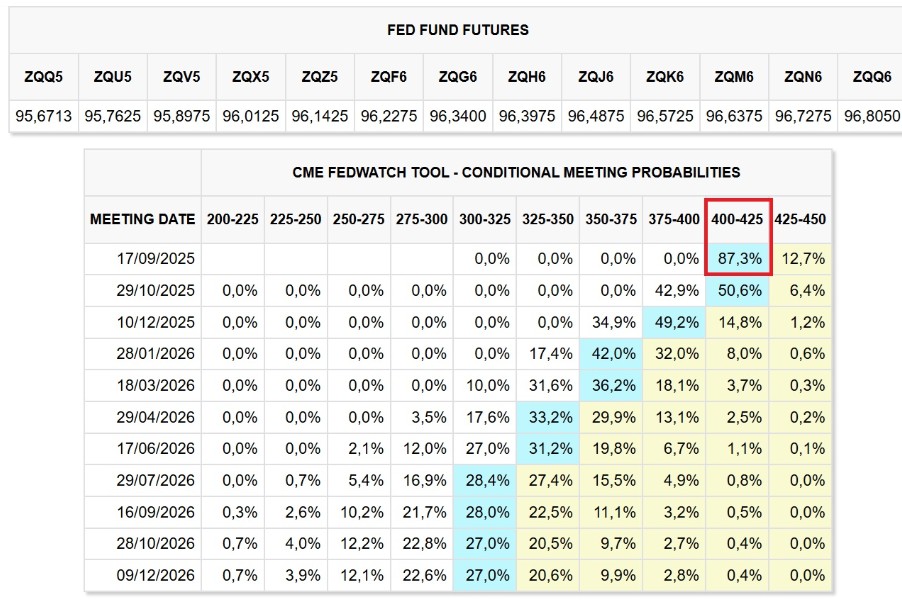
Task: Click the CME FedWatch Tool table heading
Action: (x=516, y=172)
